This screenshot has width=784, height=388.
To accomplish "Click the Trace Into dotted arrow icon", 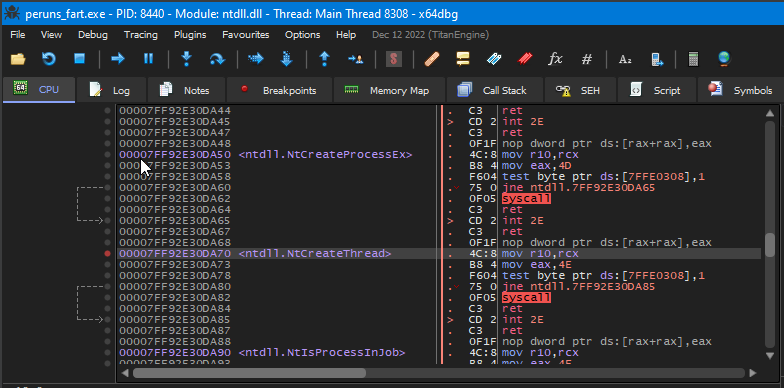I will pyautogui.click(x=256, y=59).
